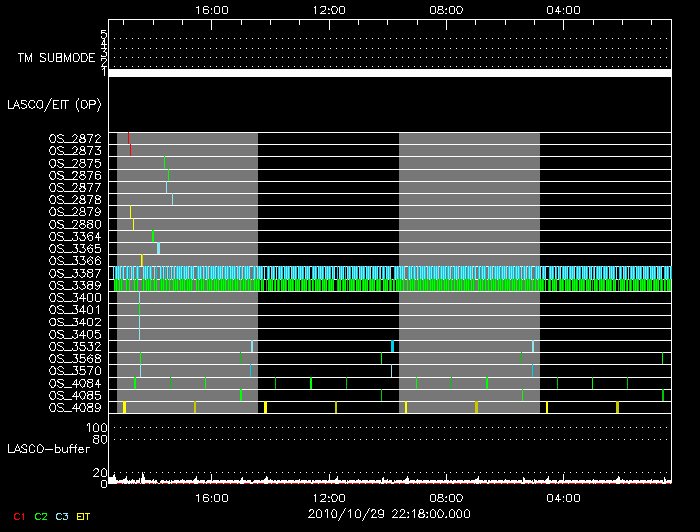Select the 08:00 tick label on bottom axis

coord(446,497)
